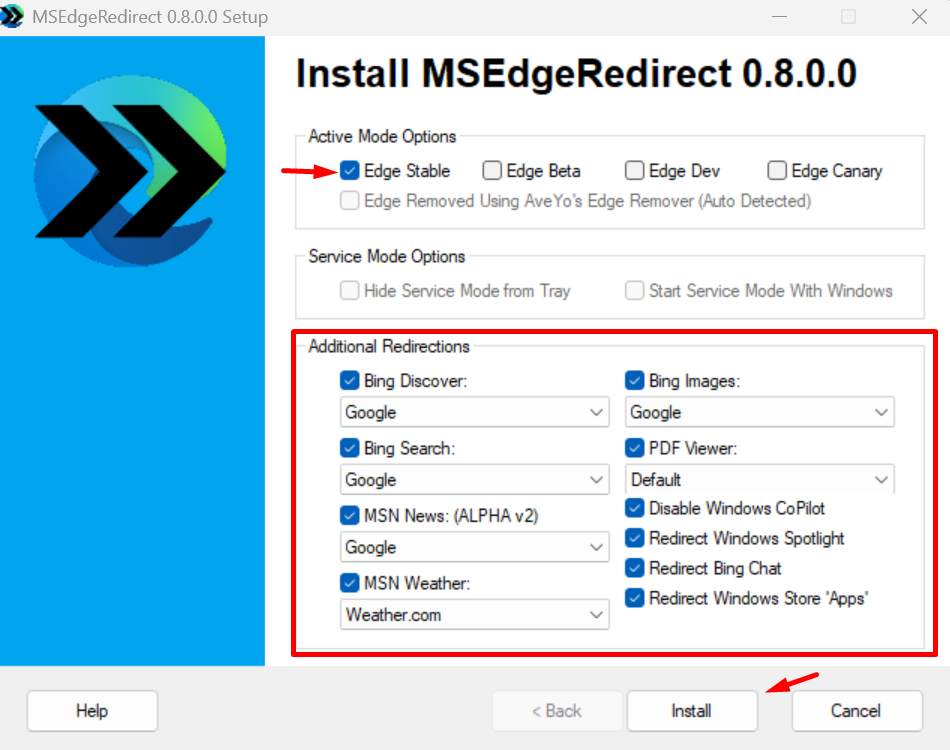950x750 pixels.
Task: Open the PDF Viewer Default dropdown
Action: 760,479
